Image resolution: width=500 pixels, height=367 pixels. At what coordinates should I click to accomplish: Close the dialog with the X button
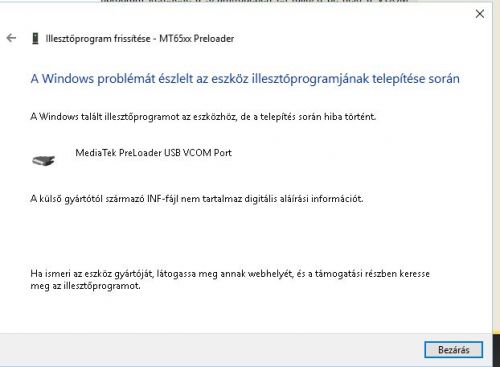coord(480,14)
